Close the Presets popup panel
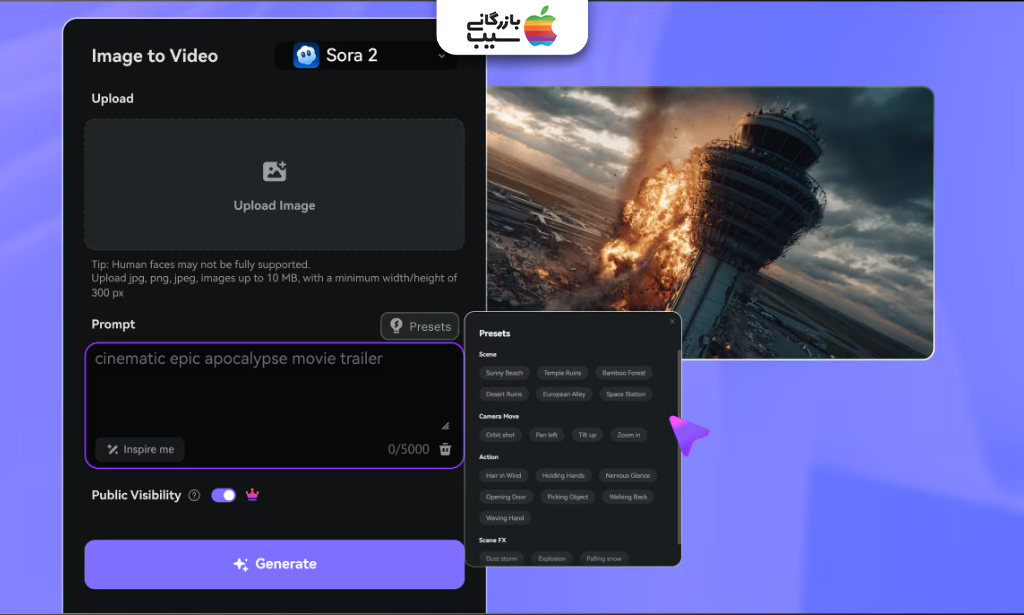The width and height of the screenshot is (1024, 615). coord(672,322)
